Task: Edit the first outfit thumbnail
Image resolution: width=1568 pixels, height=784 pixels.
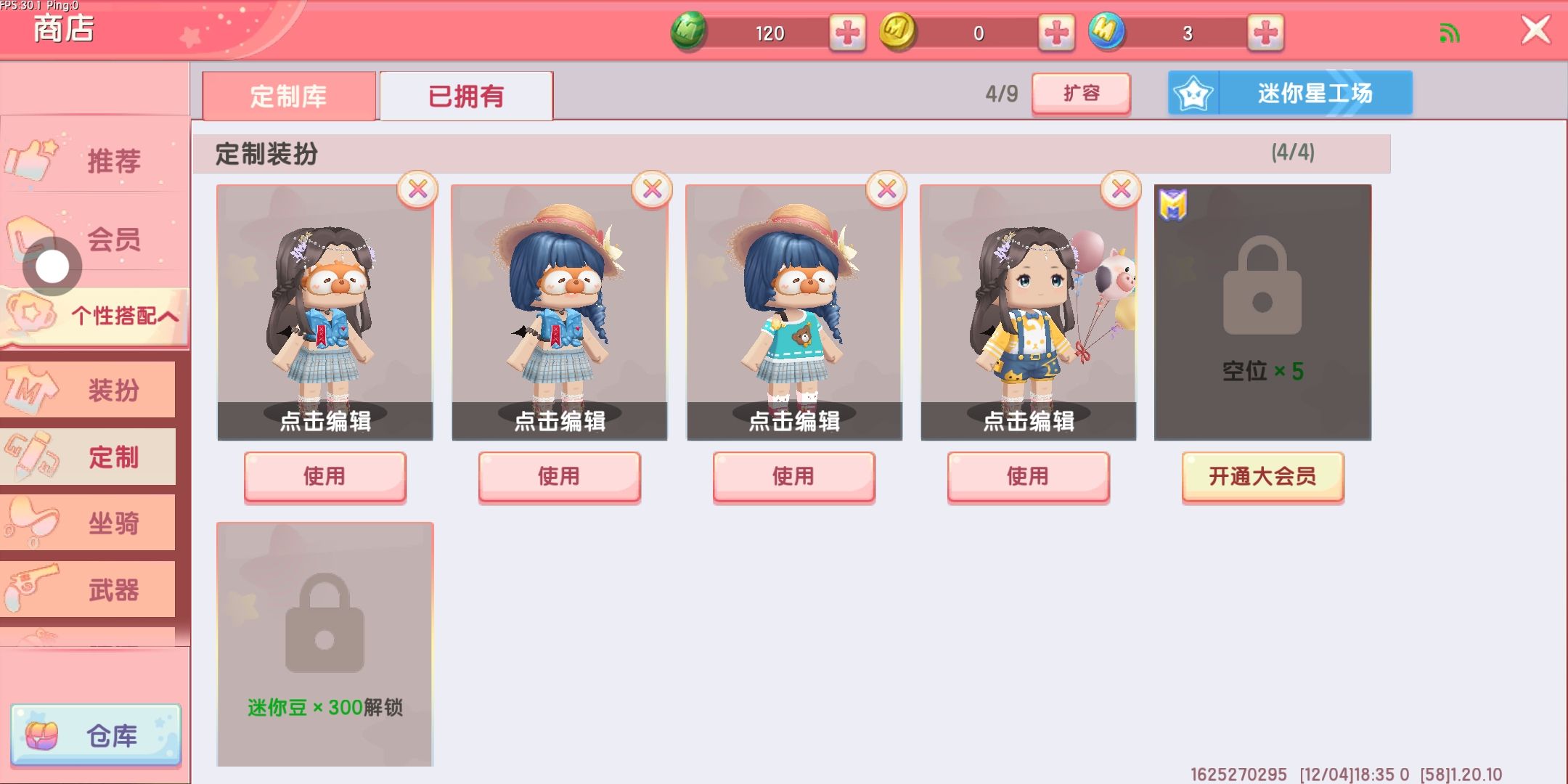Action: tap(325, 312)
